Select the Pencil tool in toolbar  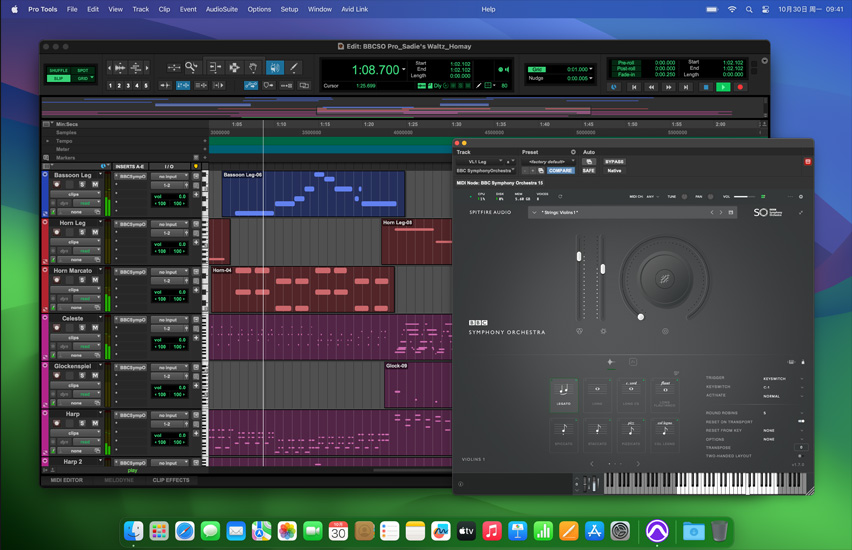click(293, 68)
